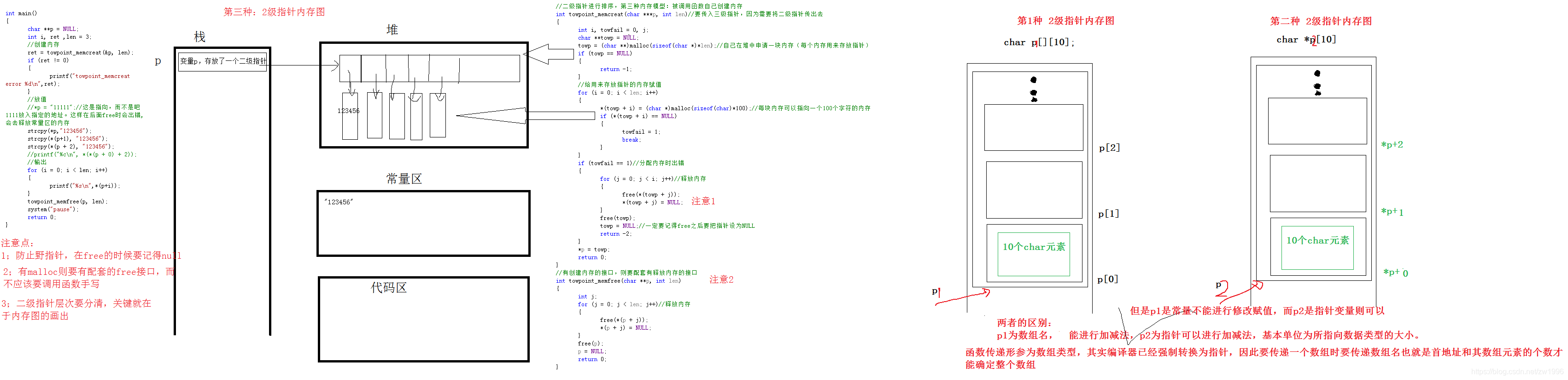Click the line 'system("pause");'
The width and height of the screenshot is (1568, 380).
click(x=53, y=209)
